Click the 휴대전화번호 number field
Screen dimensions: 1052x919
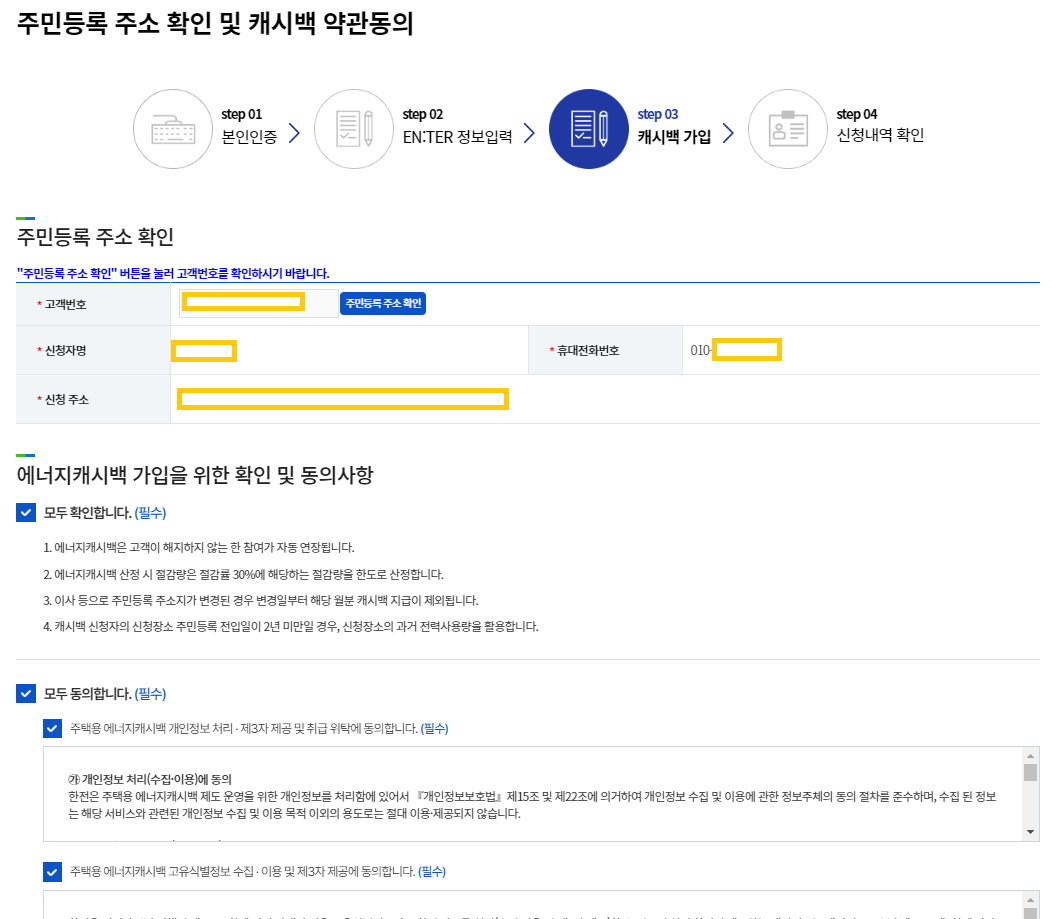coord(748,350)
